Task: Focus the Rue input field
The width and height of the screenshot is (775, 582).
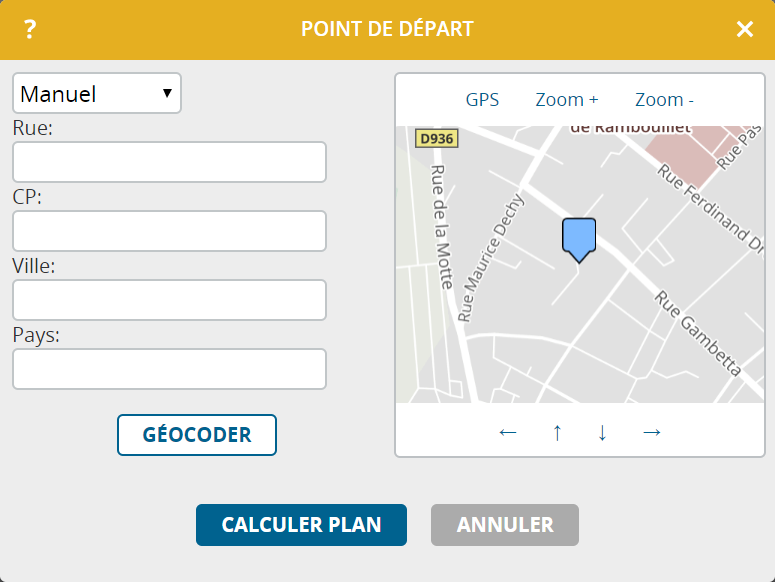Action: coord(169,162)
